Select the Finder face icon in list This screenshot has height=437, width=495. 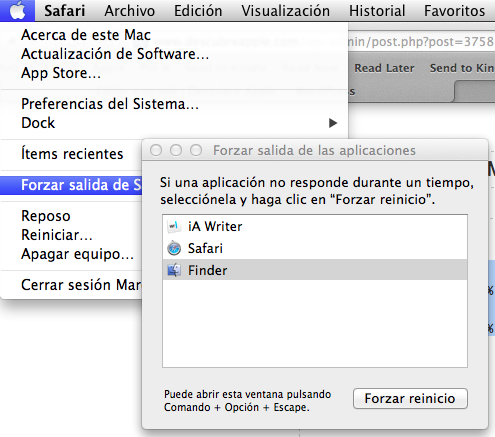[x=174, y=270]
